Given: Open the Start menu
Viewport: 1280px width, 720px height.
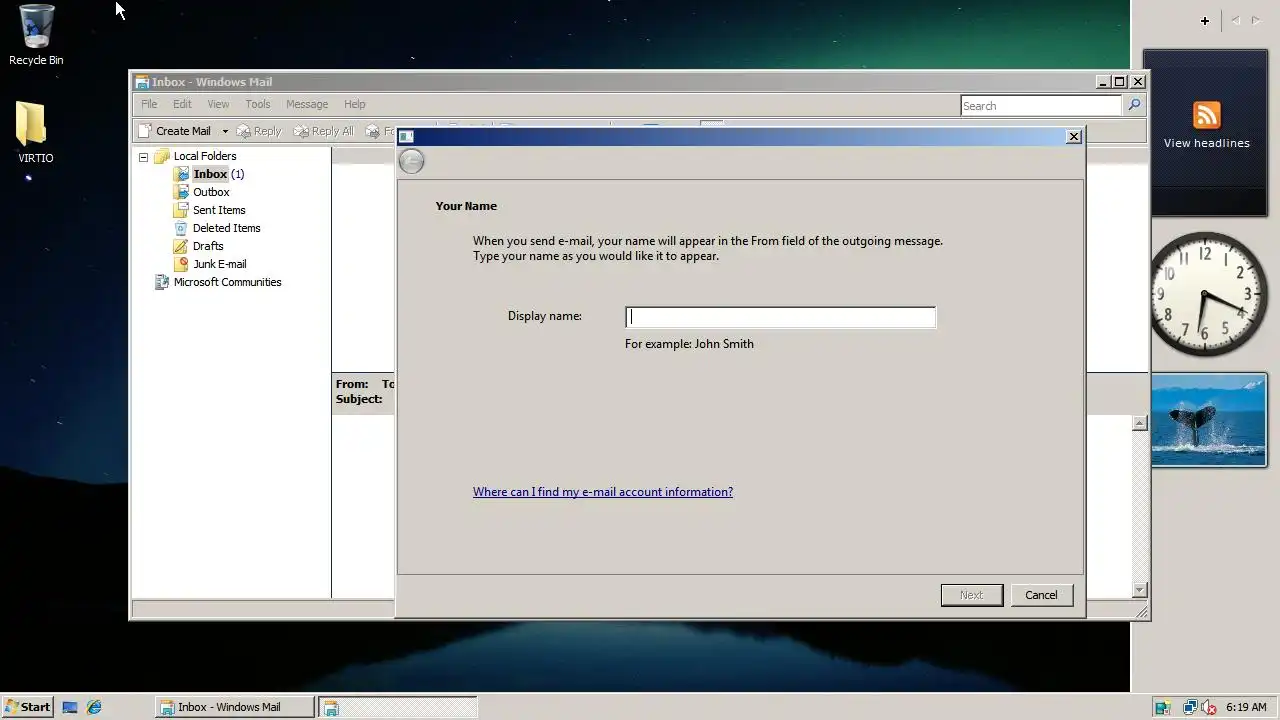Looking at the screenshot, I should pos(27,707).
